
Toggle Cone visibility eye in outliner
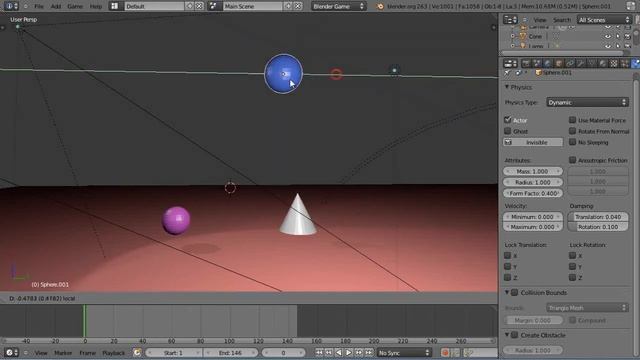[608, 36]
